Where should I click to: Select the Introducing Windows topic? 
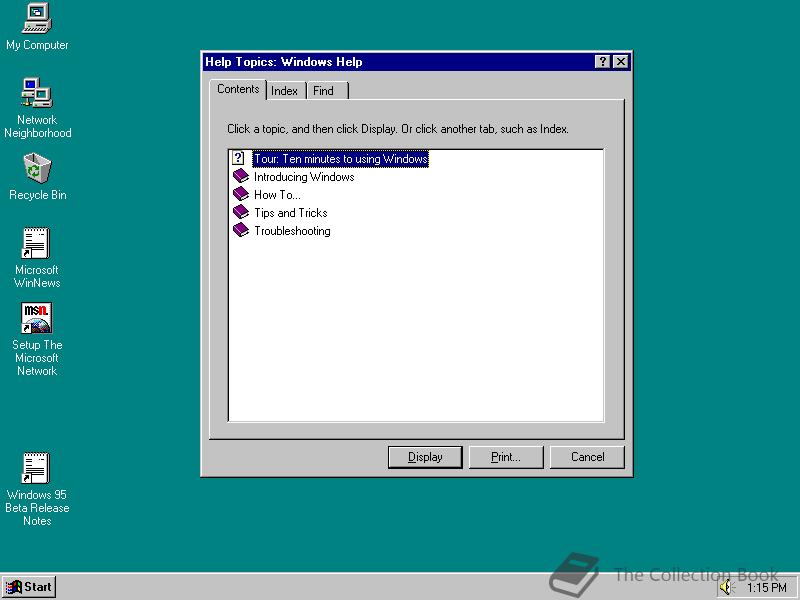coord(304,177)
